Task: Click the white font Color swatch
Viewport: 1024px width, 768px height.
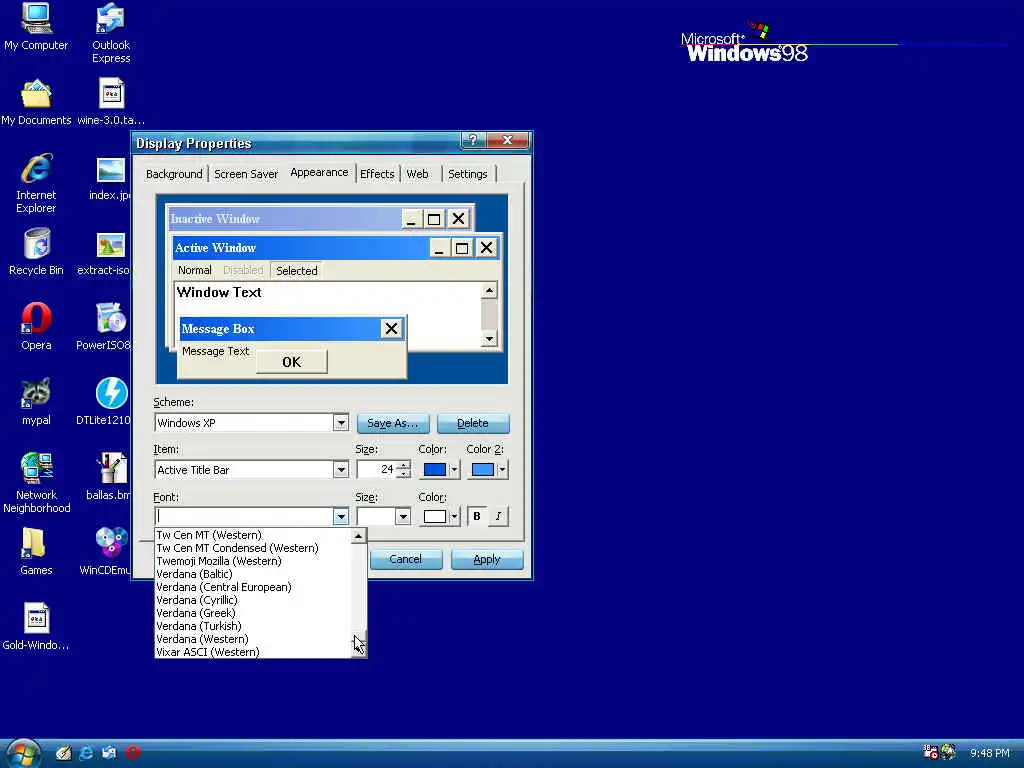Action: coord(435,517)
